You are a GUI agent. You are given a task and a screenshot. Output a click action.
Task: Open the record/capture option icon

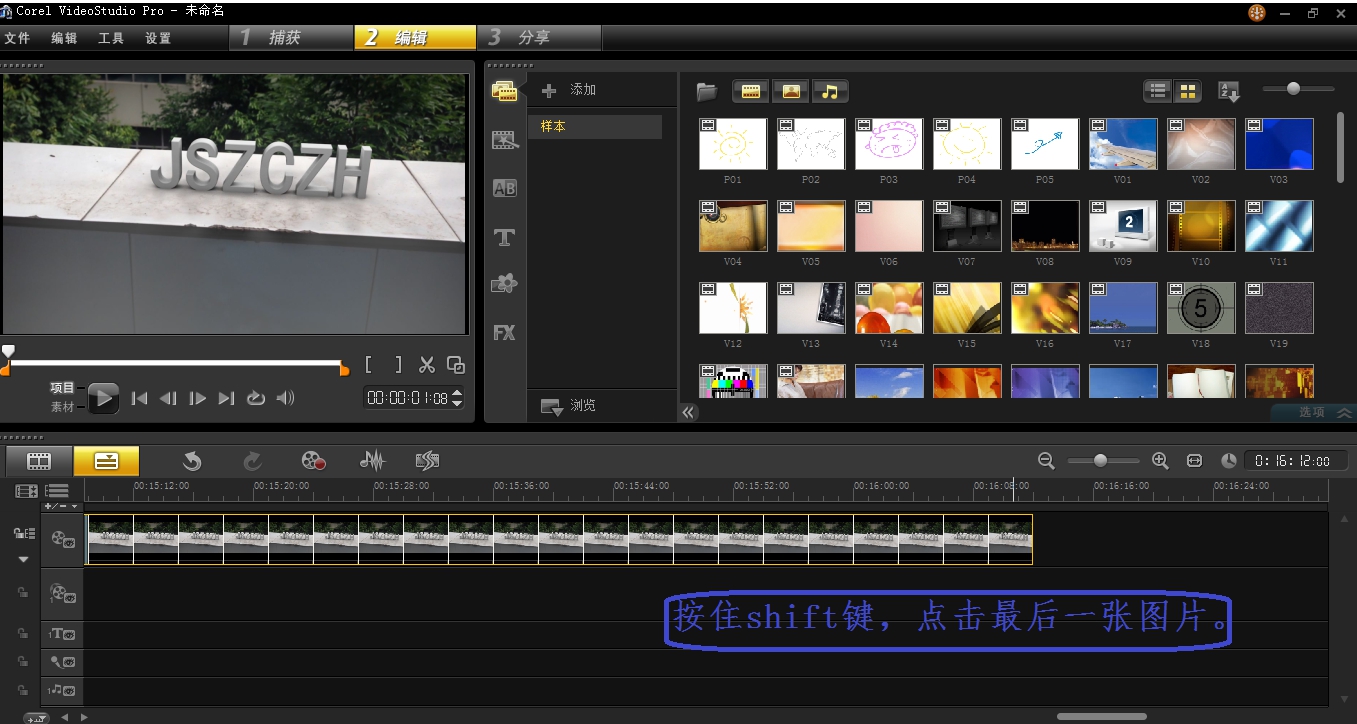314,461
